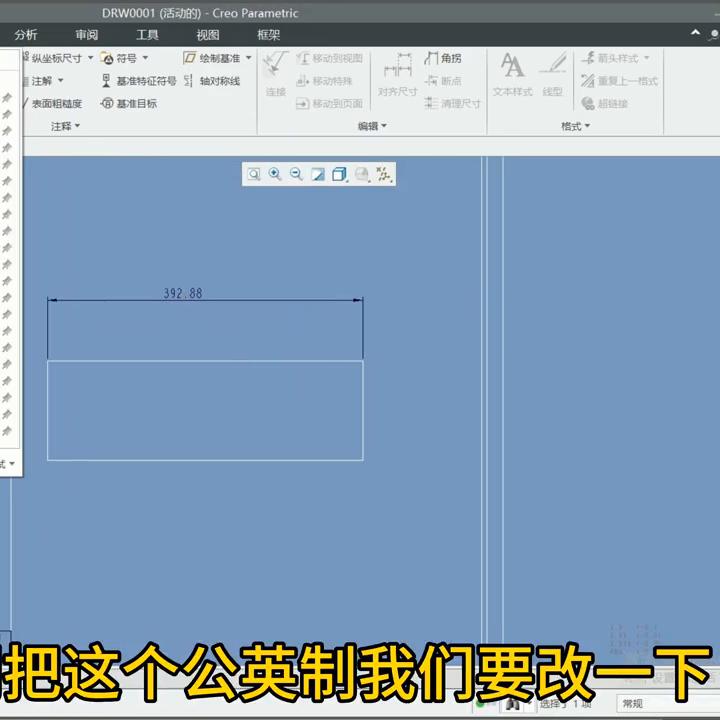Open the display style cube icon
720x720 pixels.
(x=339, y=174)
